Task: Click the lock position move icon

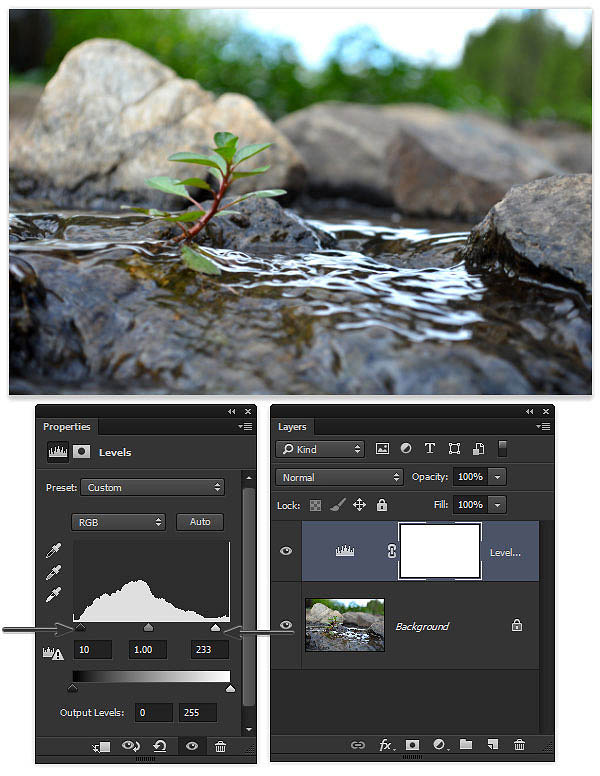Action: click(x=359, y=505)
